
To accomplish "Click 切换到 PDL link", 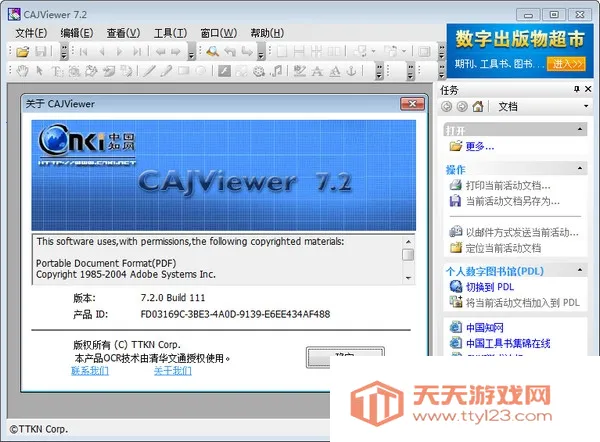I will pyautogui.click(x=490, y=287).
